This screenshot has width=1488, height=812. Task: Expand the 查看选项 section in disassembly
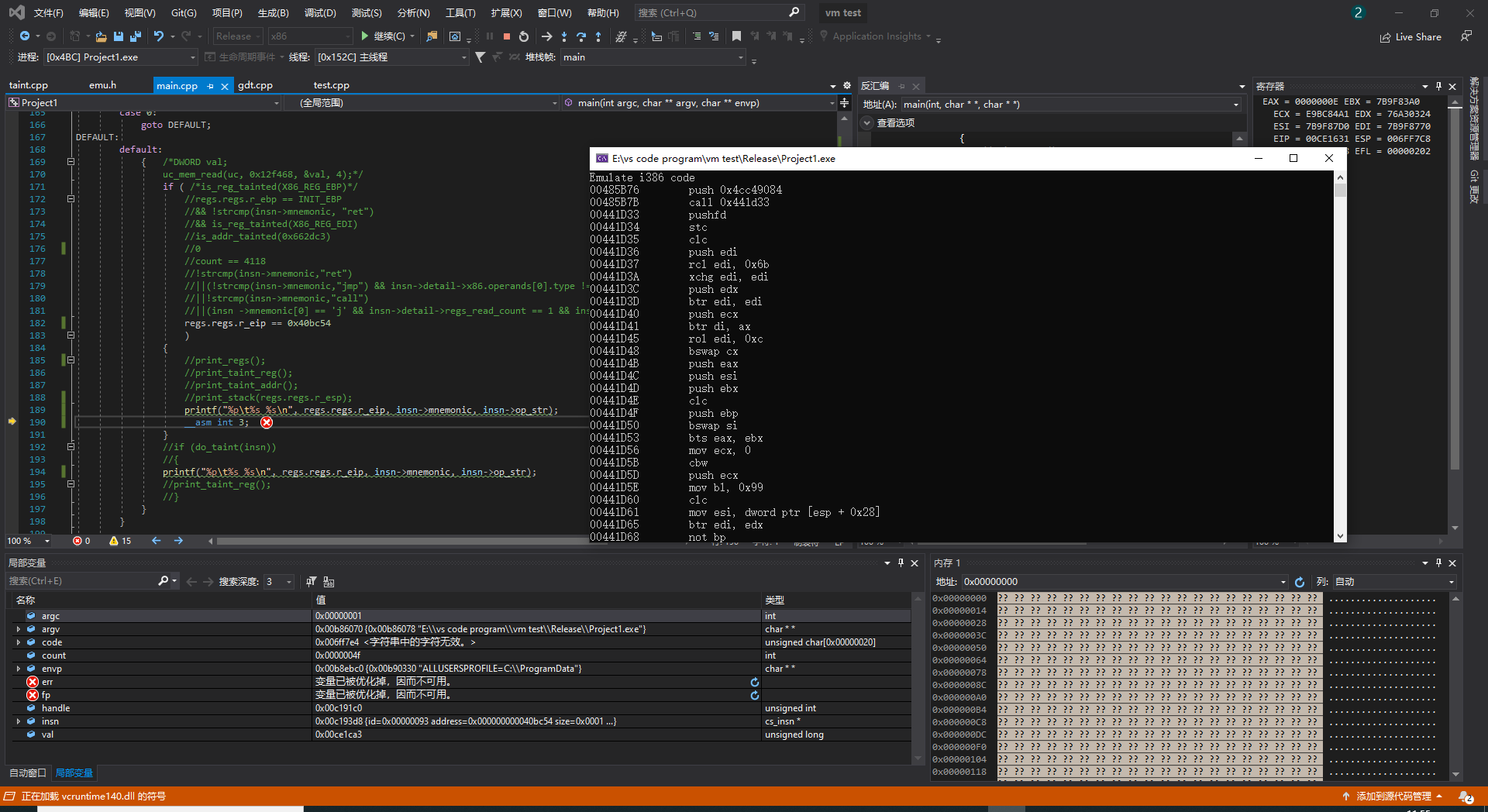[x=868, y=123]
